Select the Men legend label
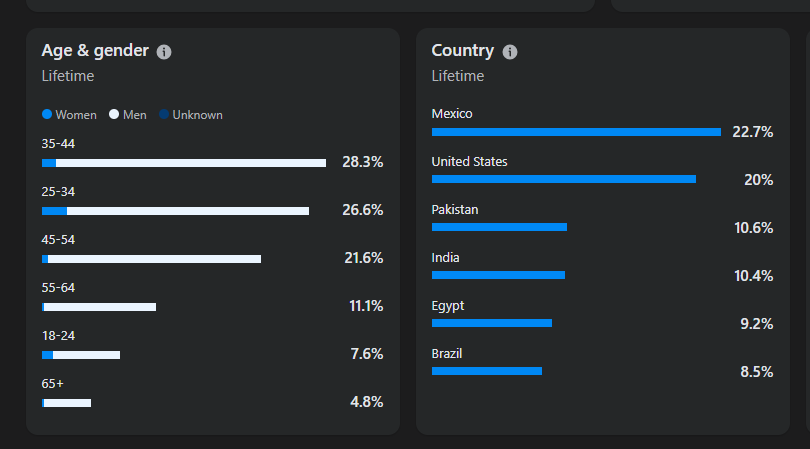The height and width of the screenshot is (449, 810). [x=135, y=115]
